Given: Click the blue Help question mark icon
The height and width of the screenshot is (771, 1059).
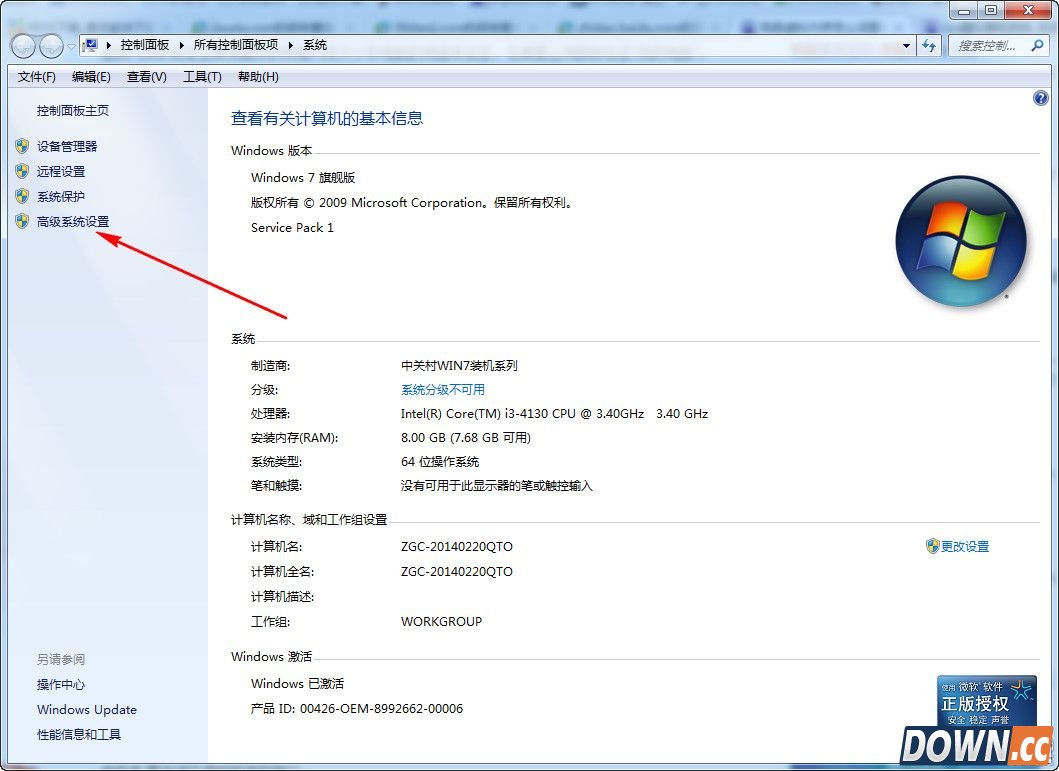Looking at the screenshot, I should [1040, 98].
